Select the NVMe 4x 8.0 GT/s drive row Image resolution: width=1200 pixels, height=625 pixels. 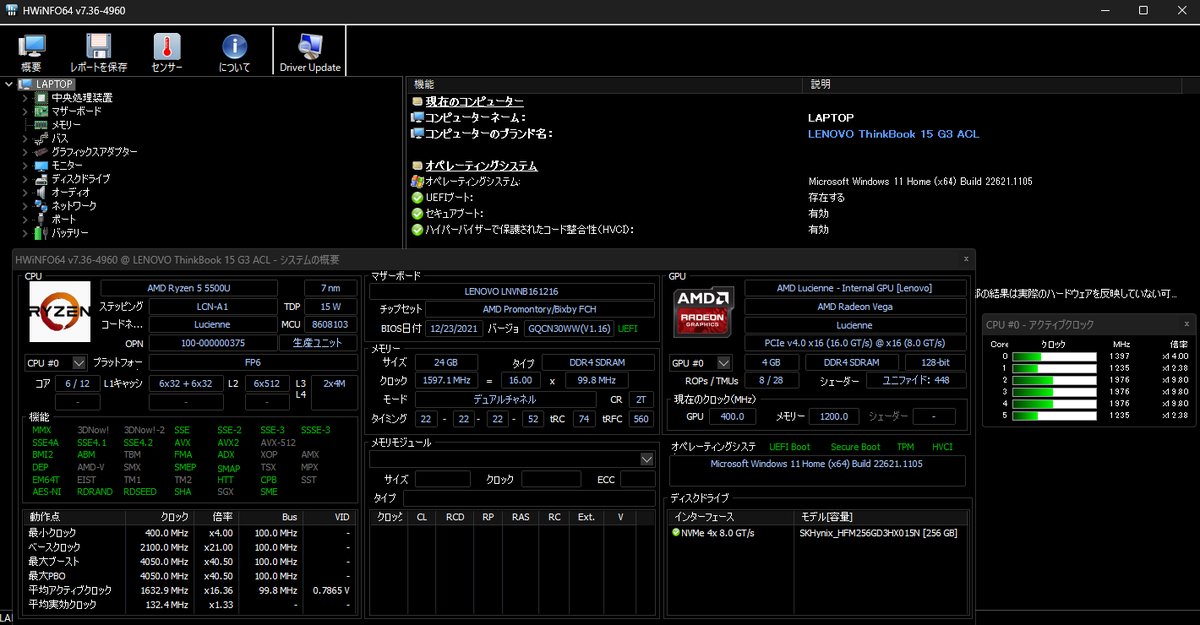coord(819,533)
